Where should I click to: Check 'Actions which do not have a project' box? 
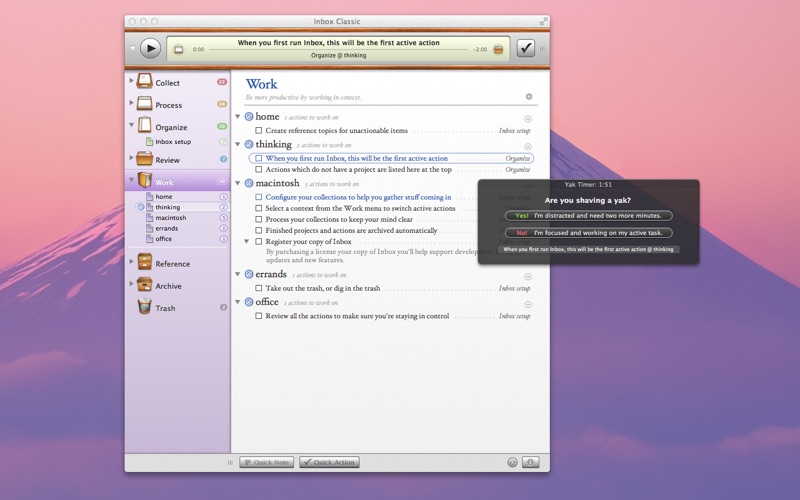(x=259, y=169)
